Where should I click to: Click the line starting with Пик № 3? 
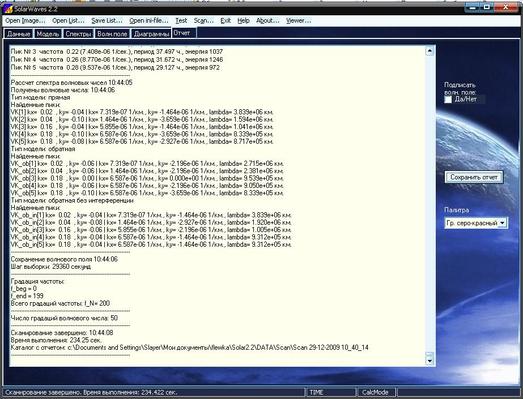117,52
